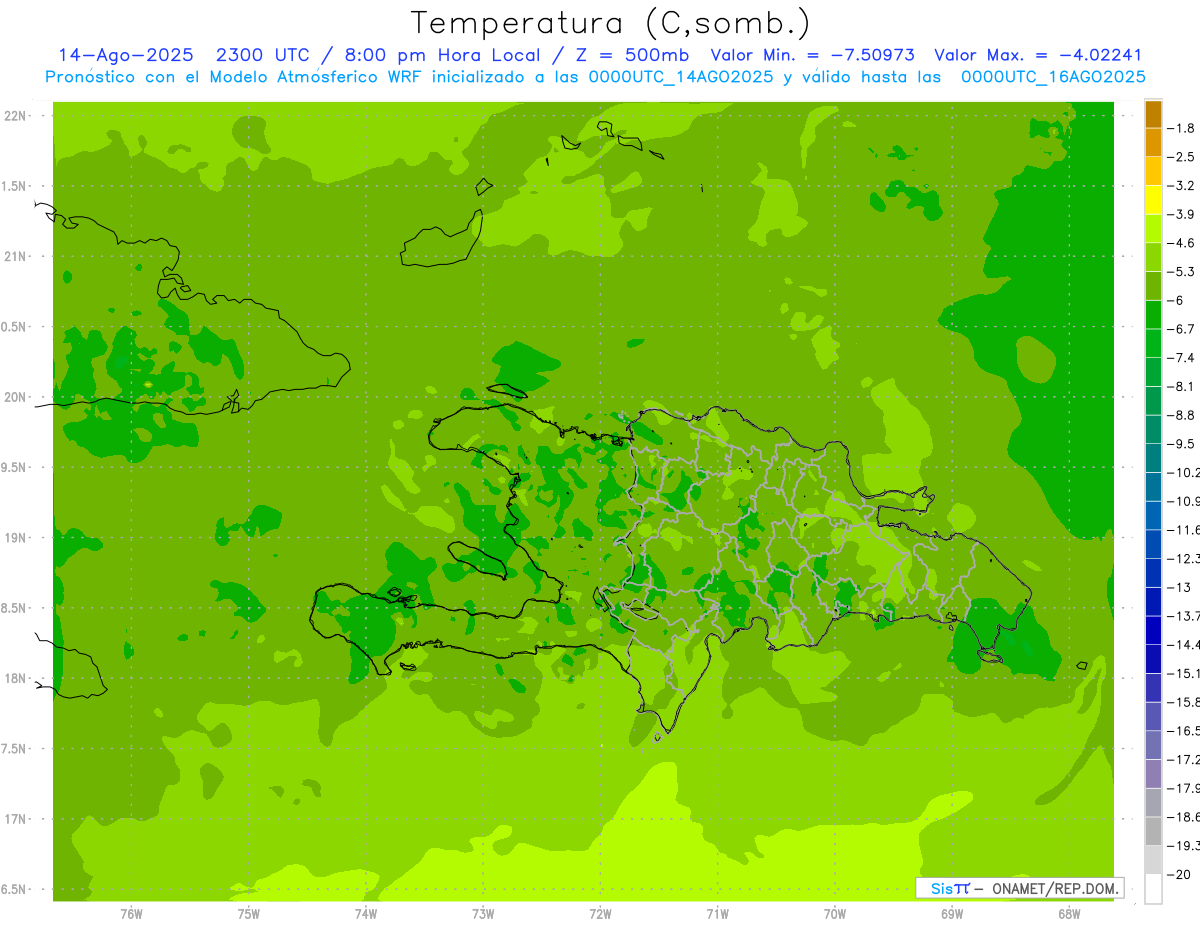Click the '-20' color scale label
This screenshot has height=927, width=1200.
point(1180,874)
